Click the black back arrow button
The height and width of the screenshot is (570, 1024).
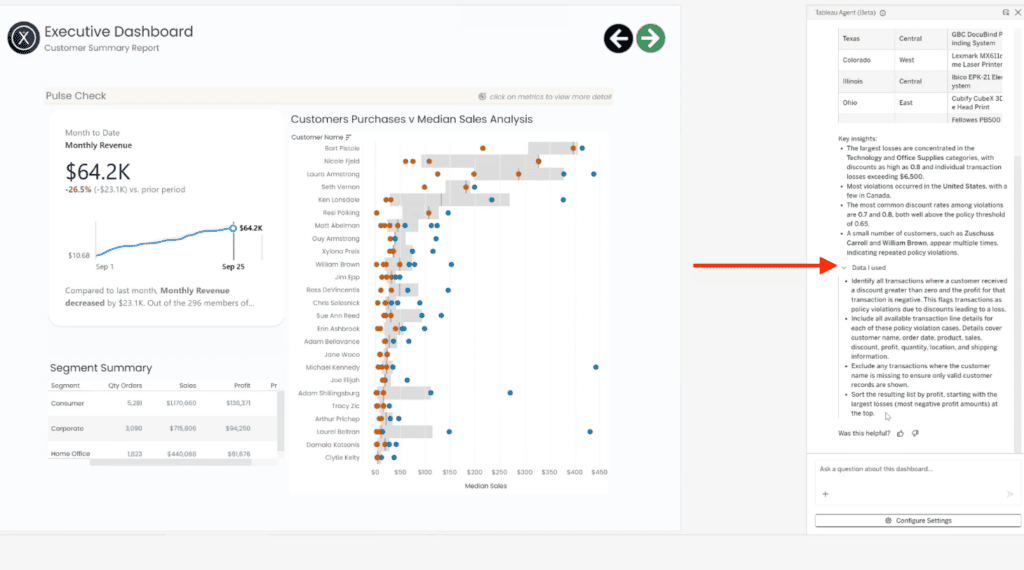[x=618, y=39]
